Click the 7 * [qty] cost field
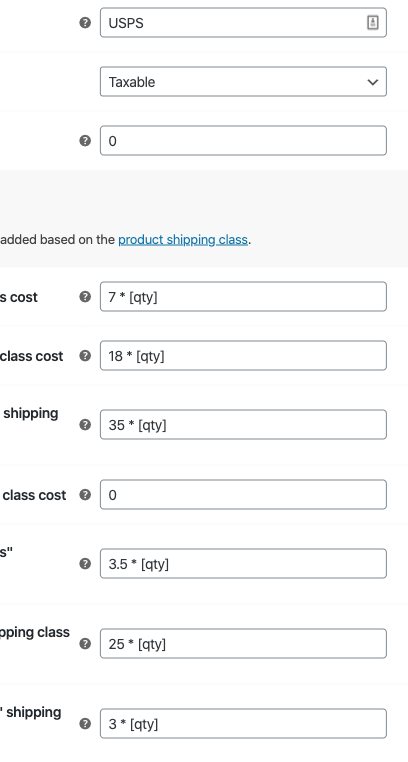 coord(243,296)
